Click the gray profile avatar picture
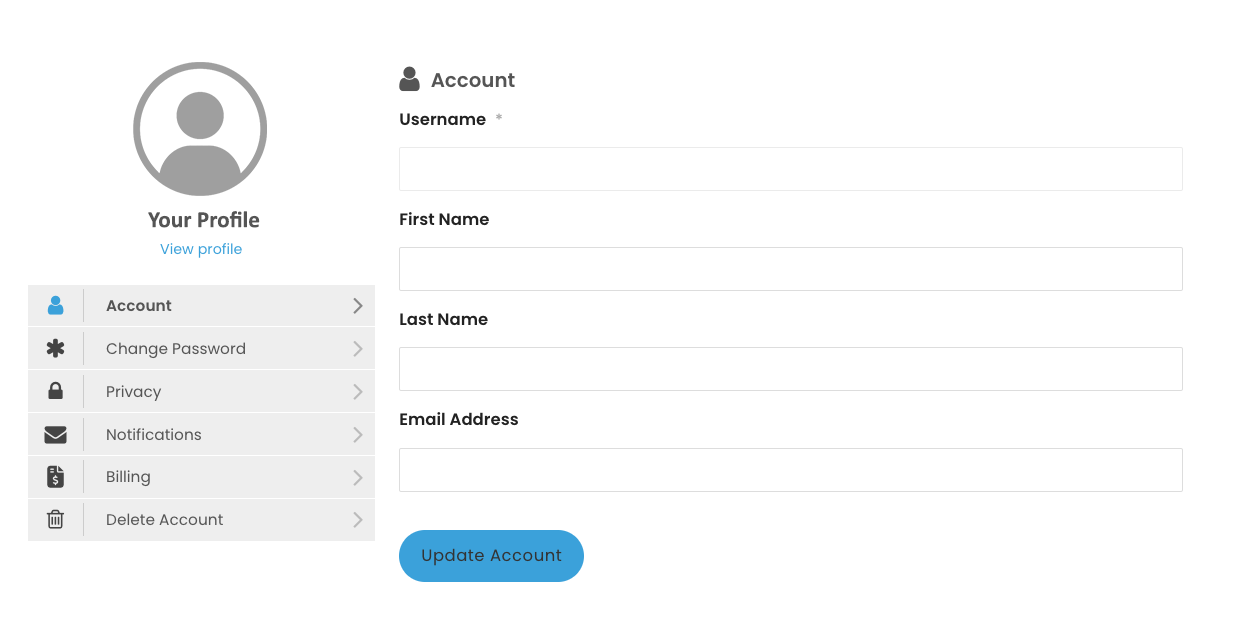The image size is (1245, 620). tap(200, 129)
